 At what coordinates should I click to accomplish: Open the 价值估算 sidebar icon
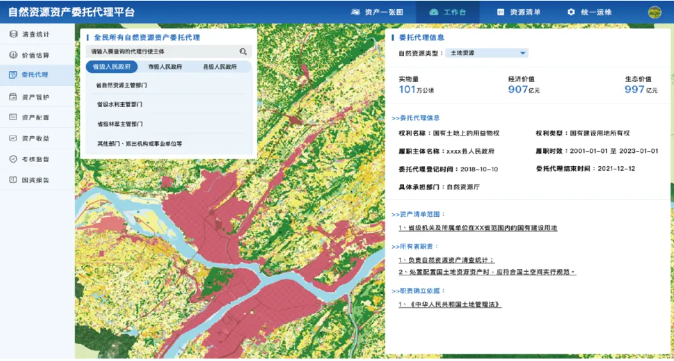coord(13,55)
